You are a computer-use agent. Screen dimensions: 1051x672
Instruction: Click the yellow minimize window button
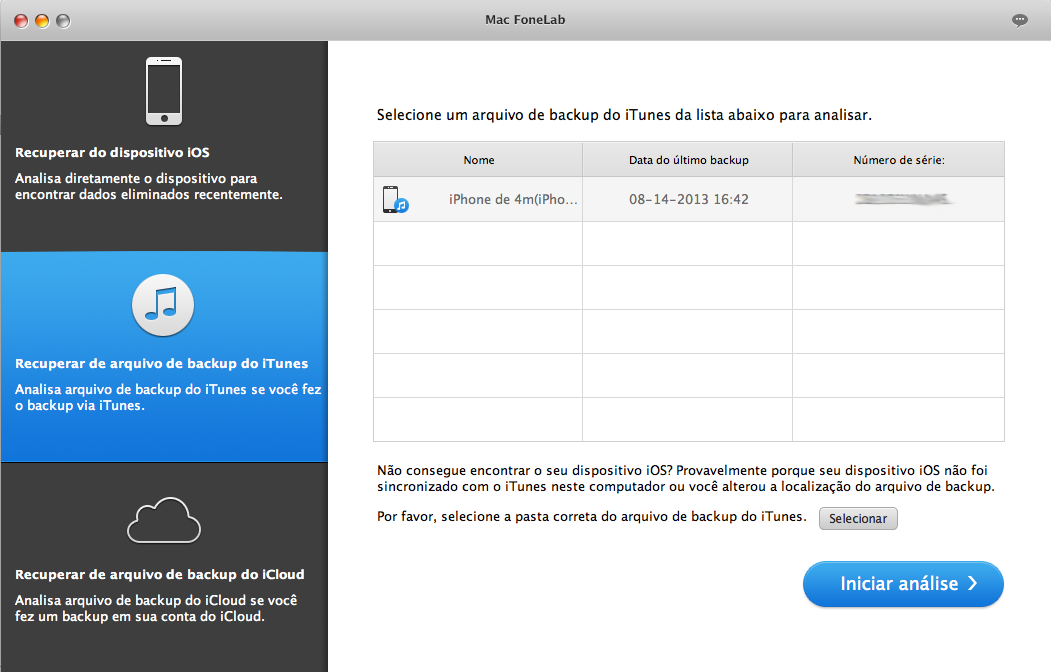click(42, 21)
